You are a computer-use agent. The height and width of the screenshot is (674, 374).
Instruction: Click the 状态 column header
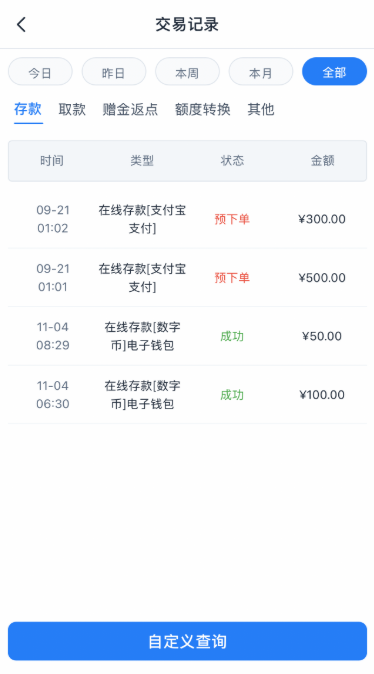232,161
